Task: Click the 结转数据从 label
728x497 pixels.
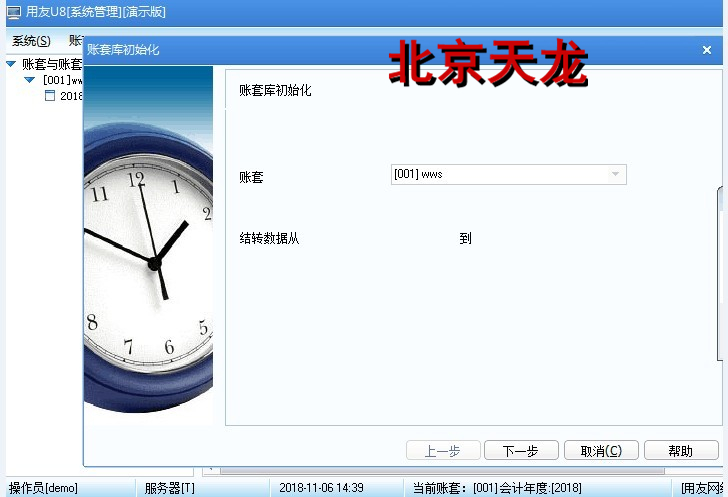Action: [x=269, y=238]
